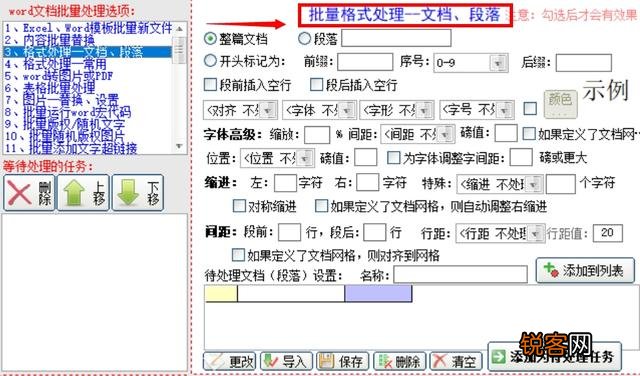The height and width of the screenshot is (376, 640).
Task: Click the 导入 button
Action: 286,361
